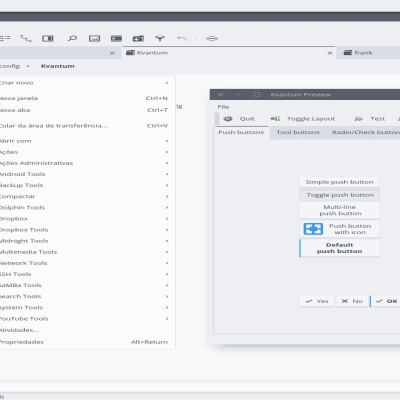
Task: Open the search magnifier tool
Action: click(72, 38)
